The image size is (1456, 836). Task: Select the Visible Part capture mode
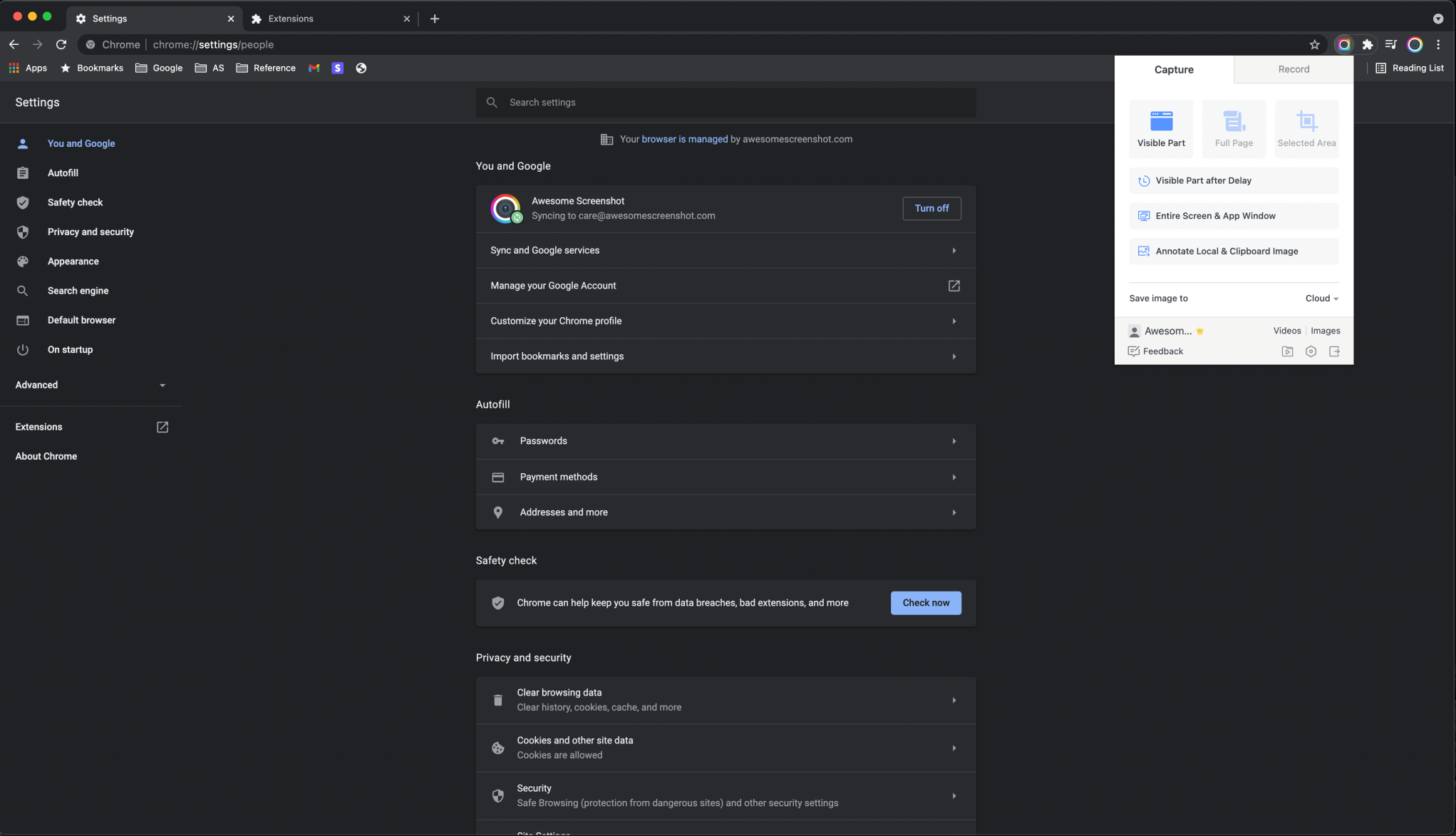[1161, 128]
